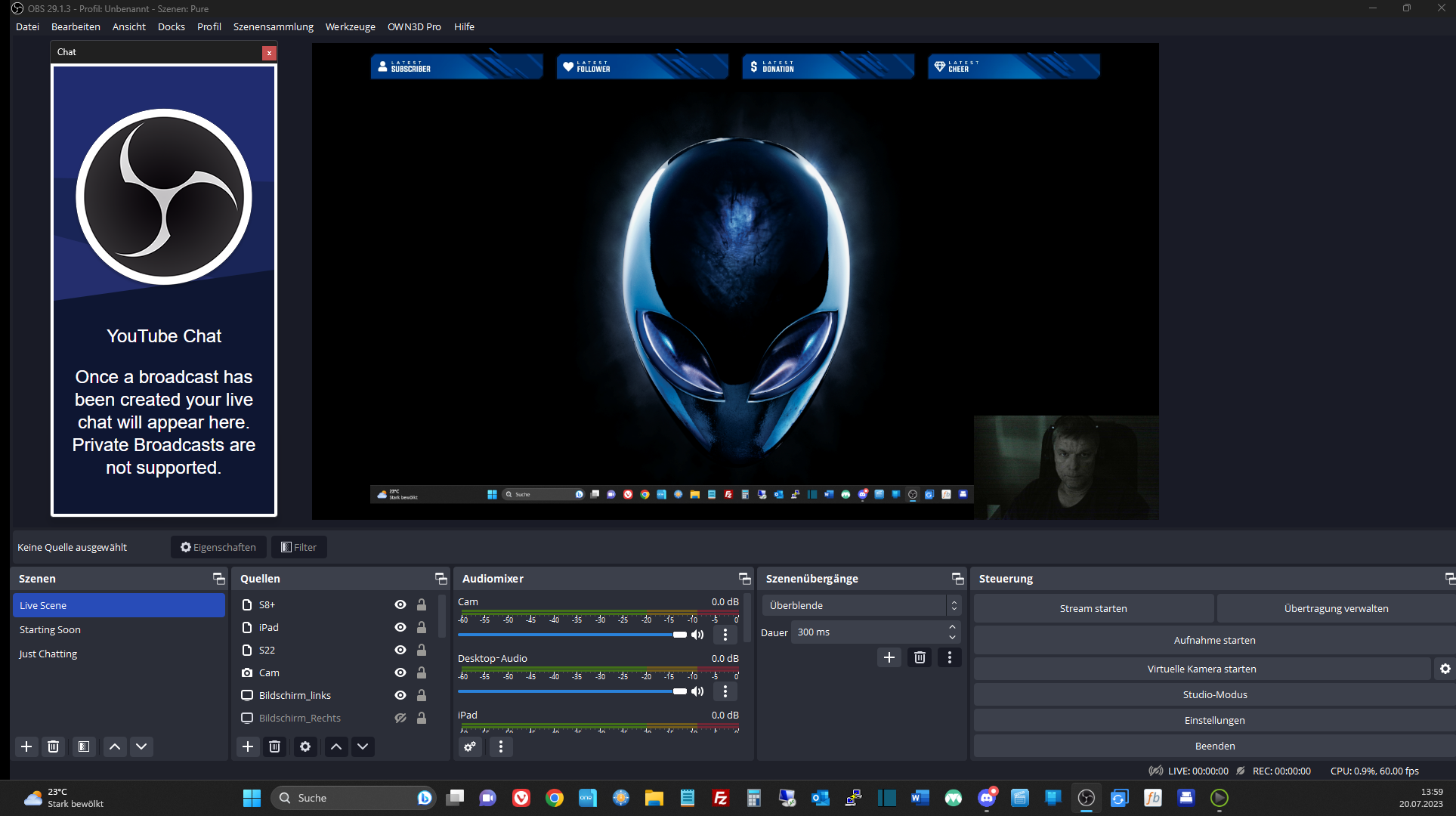Open the Werkzeuge menu
The image size is (1456, 816).
pos(351,26)
